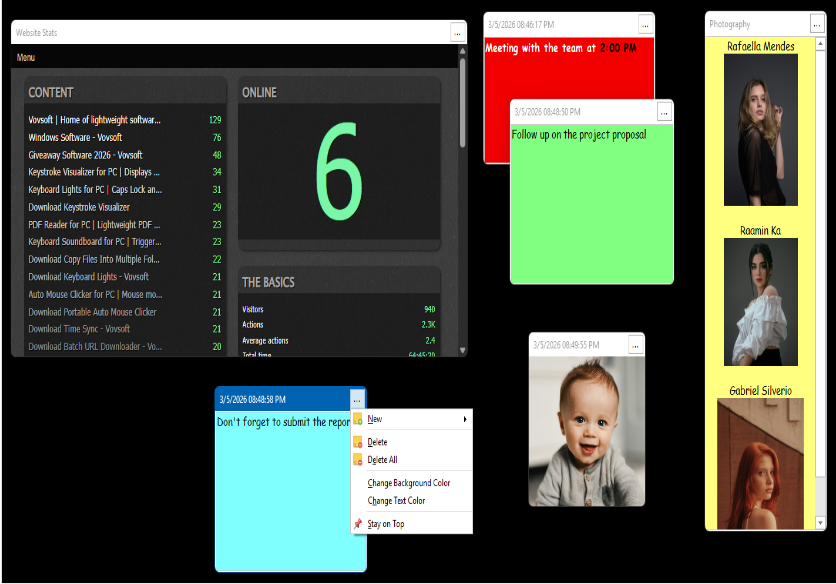Viewport: 836px width, 584px height.
Task: Click the Stay on Top pin icon
Action: 358,524
